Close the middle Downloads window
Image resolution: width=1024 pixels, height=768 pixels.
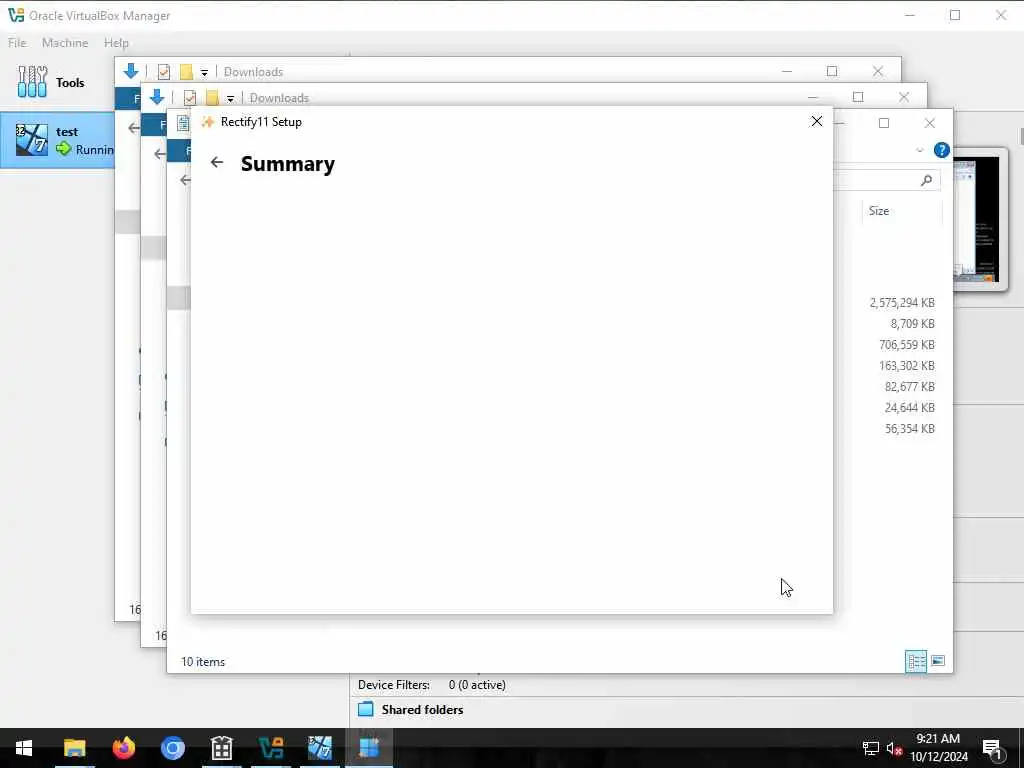coord(904,97)
